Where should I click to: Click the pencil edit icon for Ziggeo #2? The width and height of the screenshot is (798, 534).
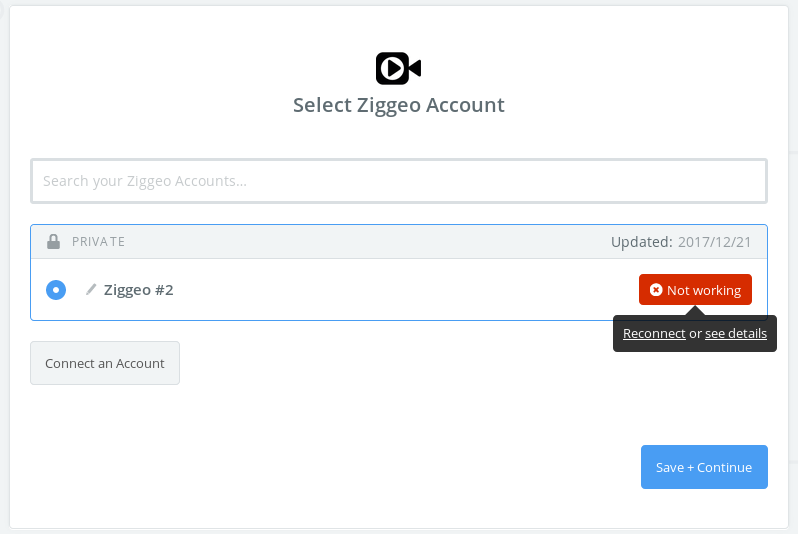click(91, 290)
